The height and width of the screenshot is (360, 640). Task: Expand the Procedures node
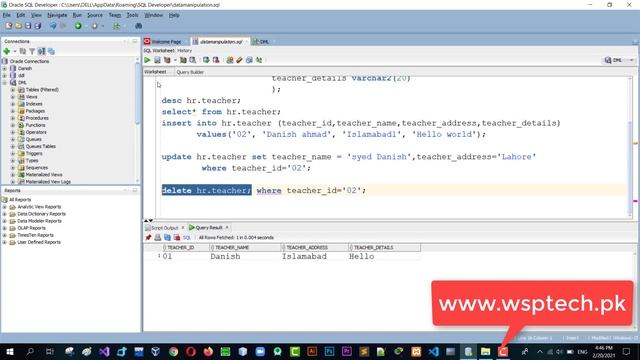click(13, 118)
